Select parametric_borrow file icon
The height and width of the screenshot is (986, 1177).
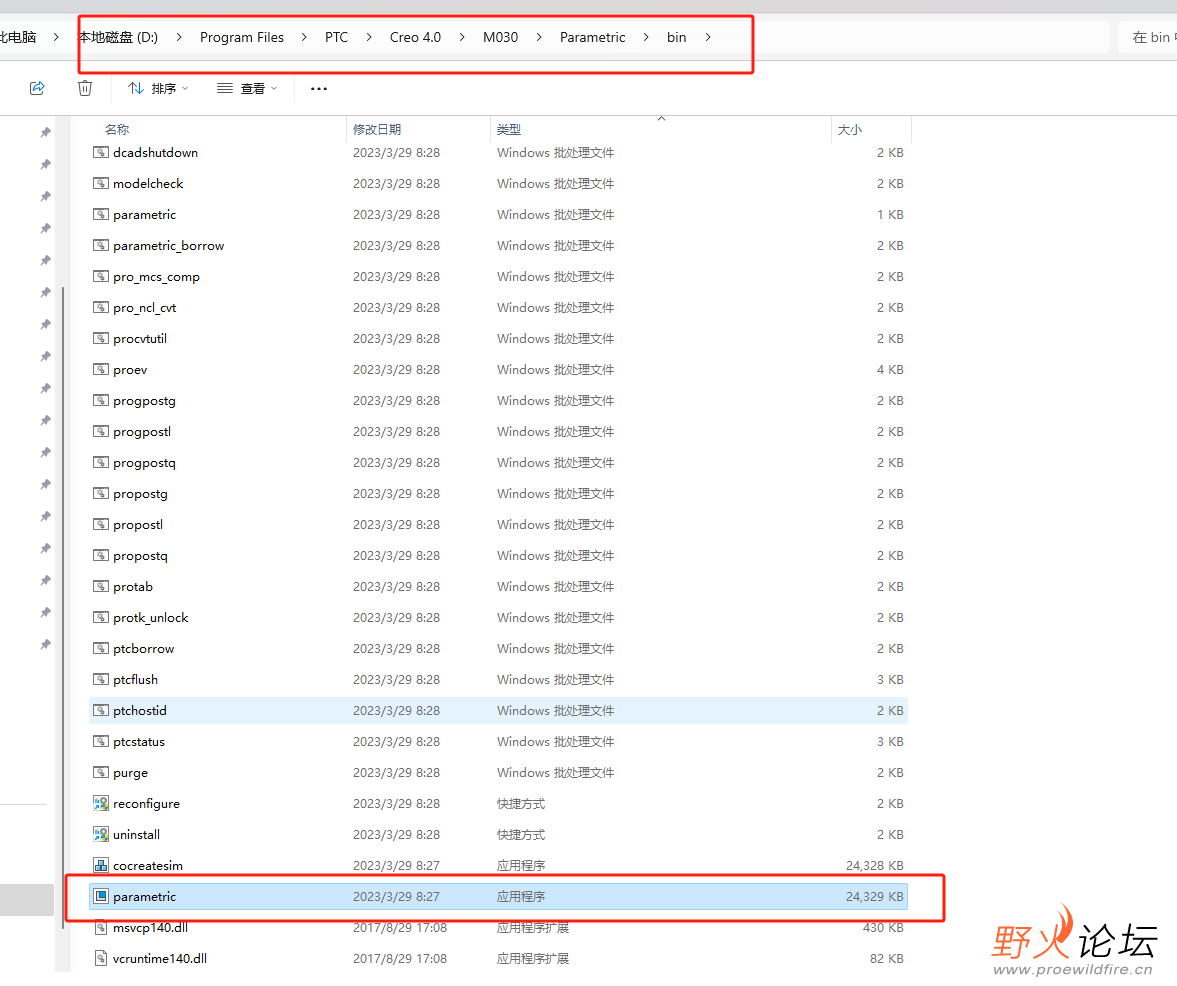click(x=101, y=245)
